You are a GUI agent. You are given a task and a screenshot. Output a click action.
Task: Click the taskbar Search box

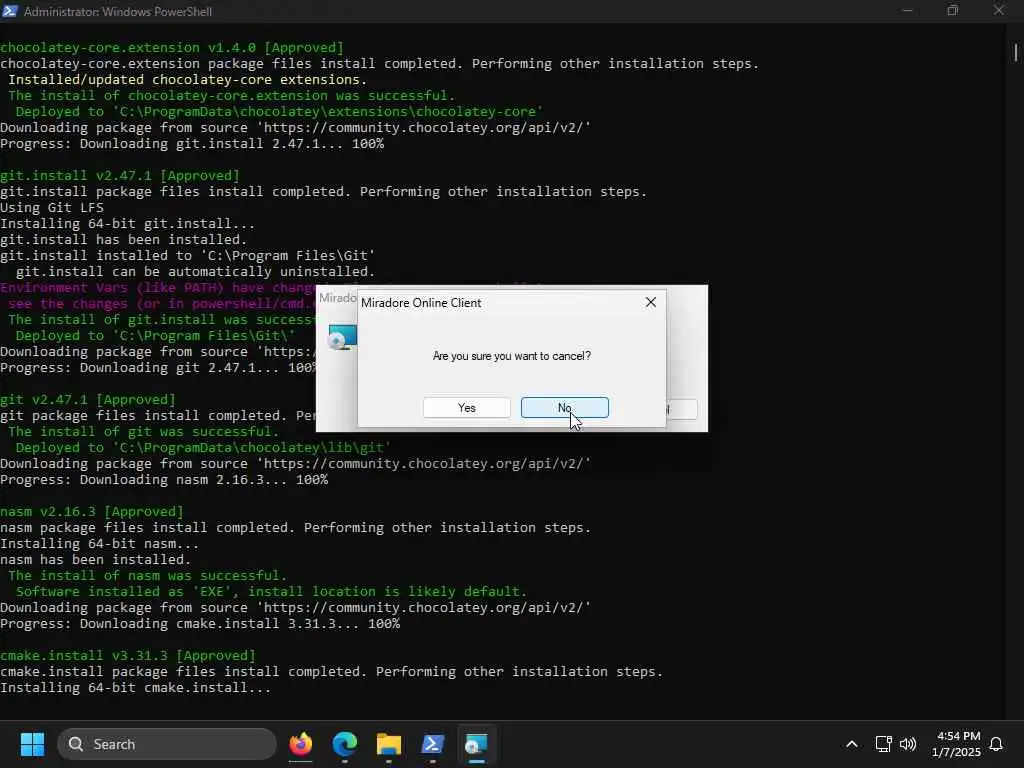(167, 744)
